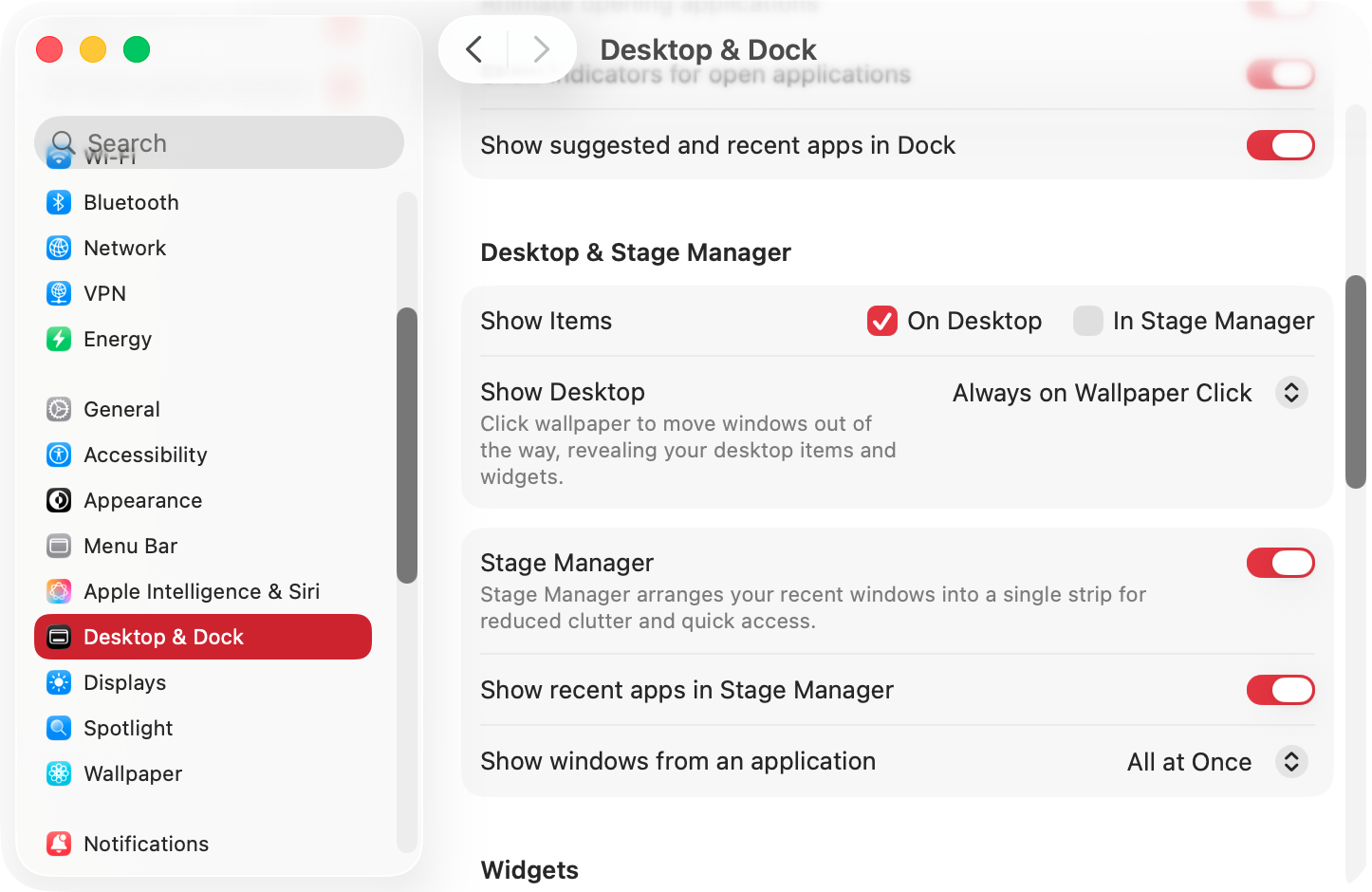This screenshot has height=892, width=1372.
Task: Disable Show suggested and recent apps in Dock
Action: click(x=1280, y=145)
